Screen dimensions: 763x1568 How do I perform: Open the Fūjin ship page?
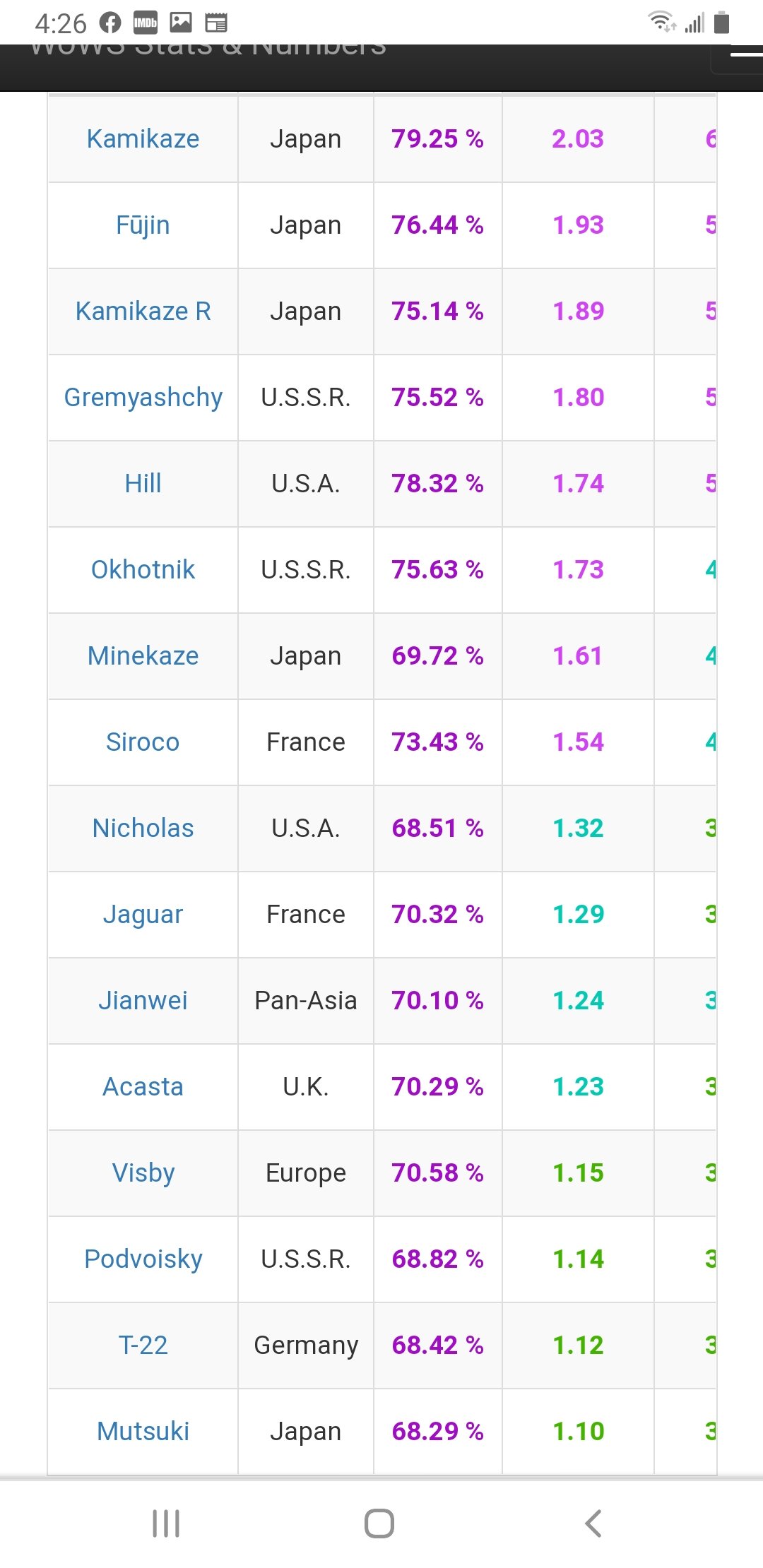[143, 225]
